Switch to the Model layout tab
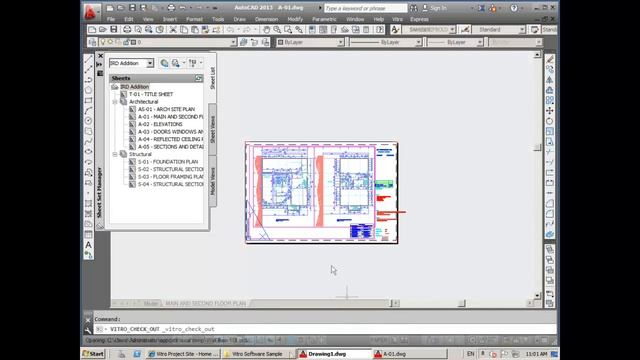Viewport: 640px width, 360px height. coord(151,303)
